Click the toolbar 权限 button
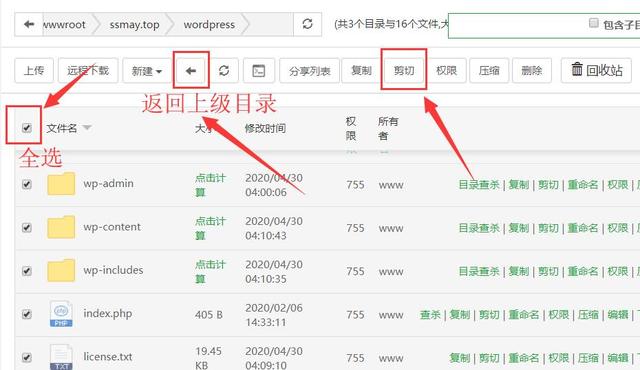This screenshot has width=640, height=370. [x=446, y=71]
